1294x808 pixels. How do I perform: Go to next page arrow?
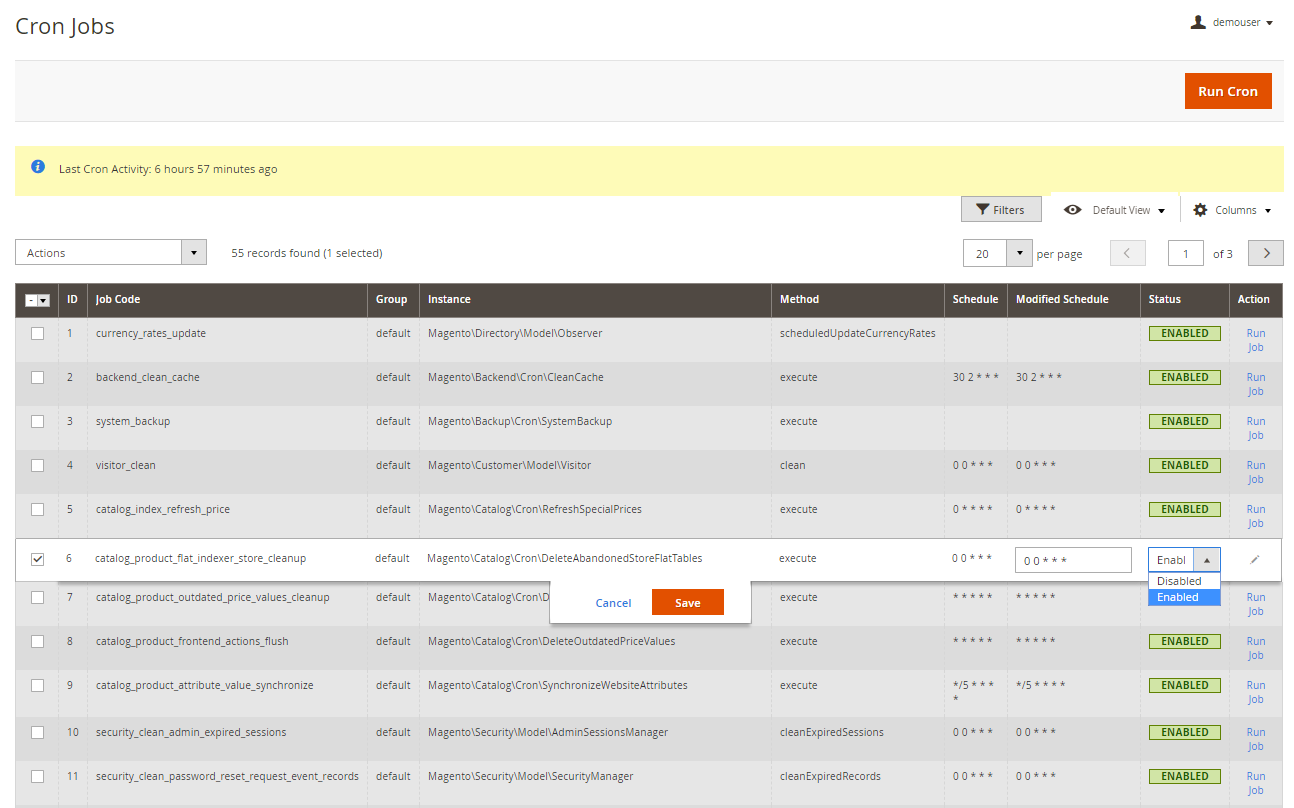pyautogui.click(x=1266, y=254)
